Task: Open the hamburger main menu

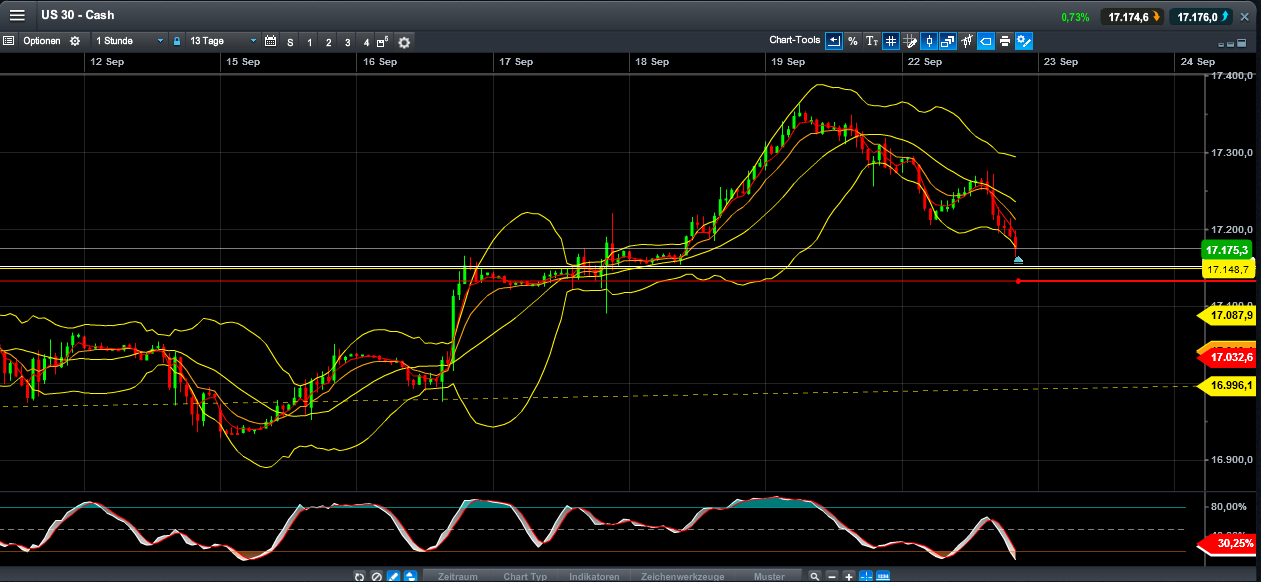Action: (17, 15)
